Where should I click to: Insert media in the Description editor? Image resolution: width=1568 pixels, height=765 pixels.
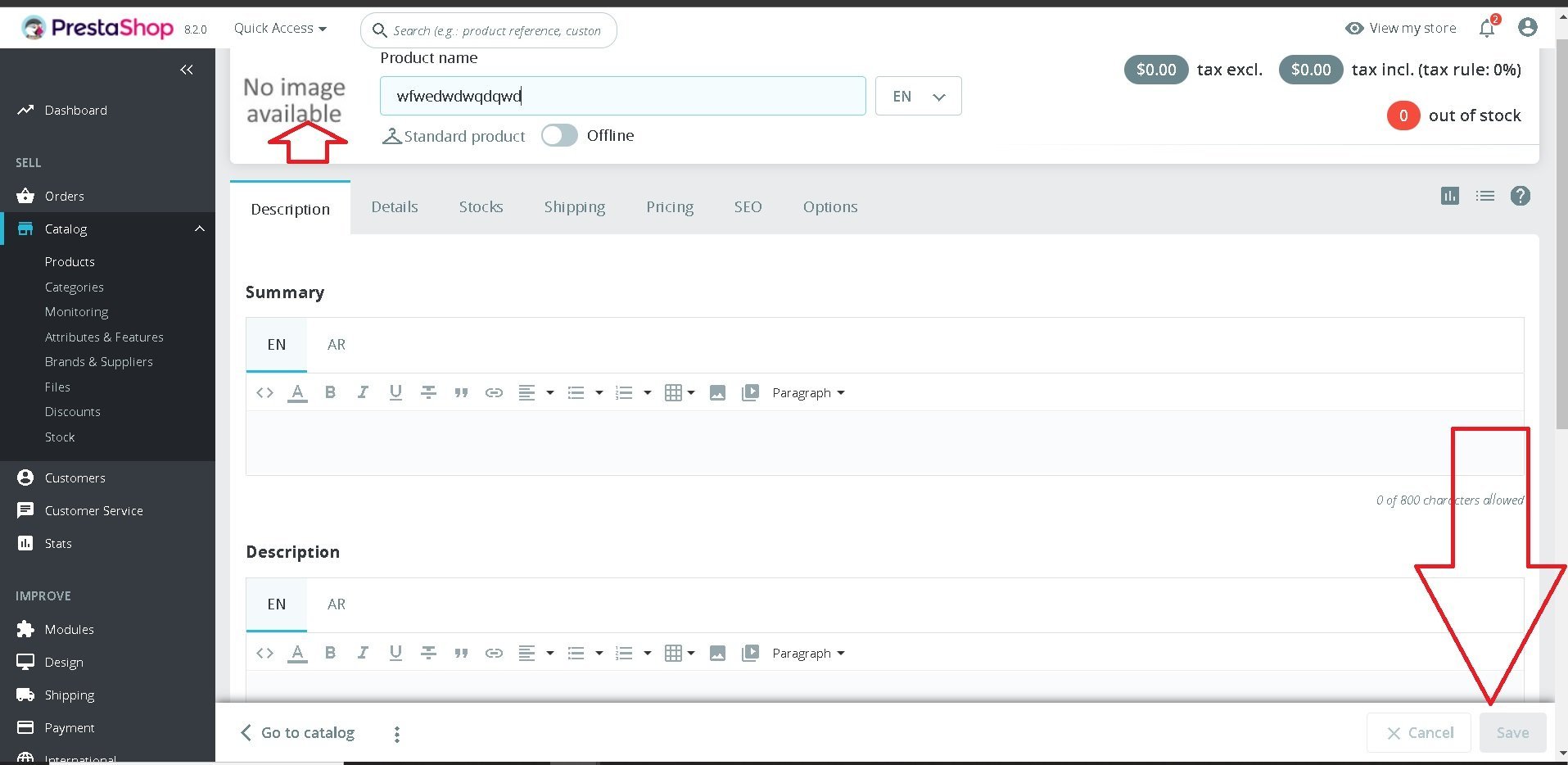click(750, 654)
